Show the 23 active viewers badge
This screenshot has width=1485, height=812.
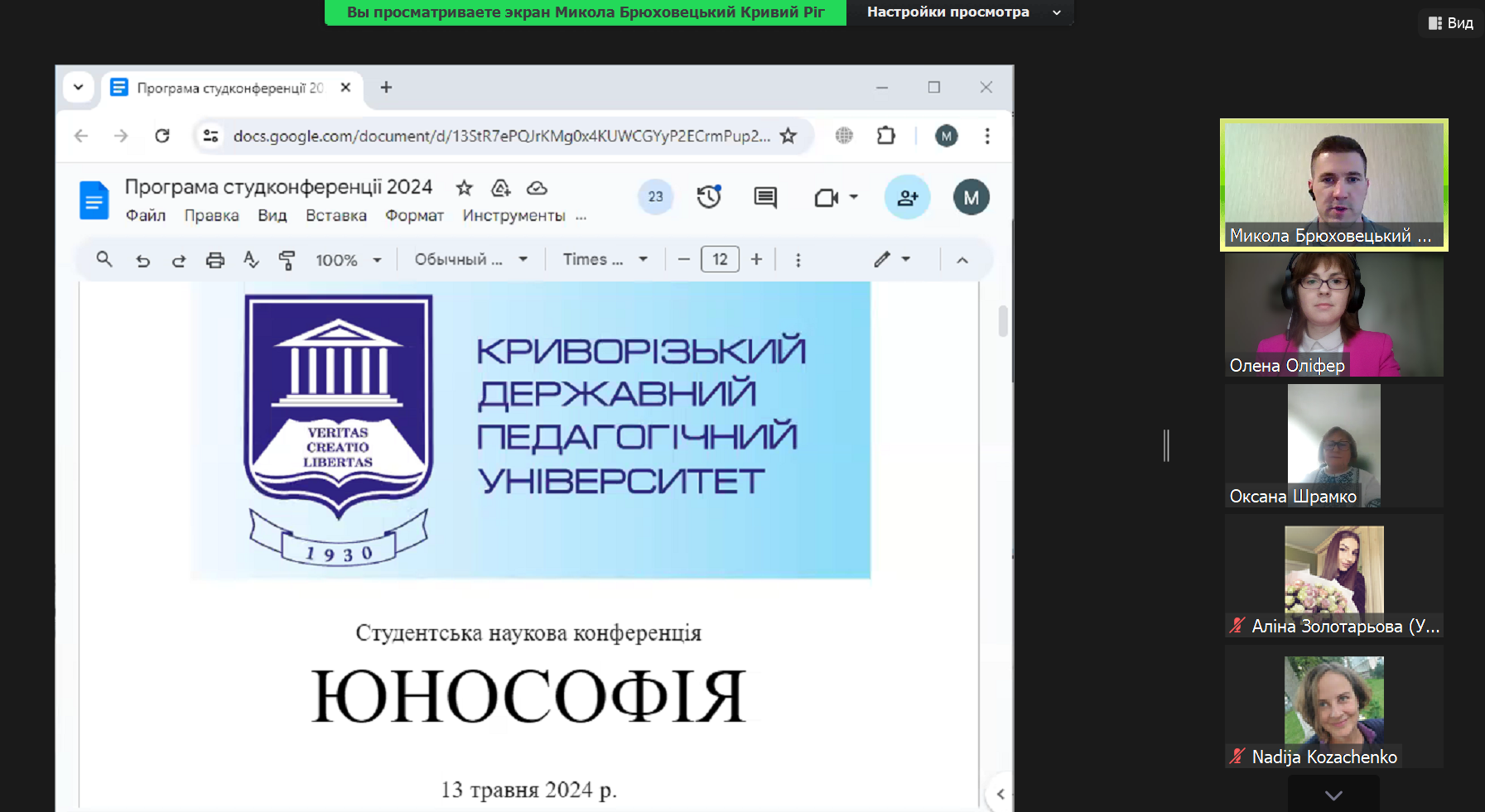655,197
